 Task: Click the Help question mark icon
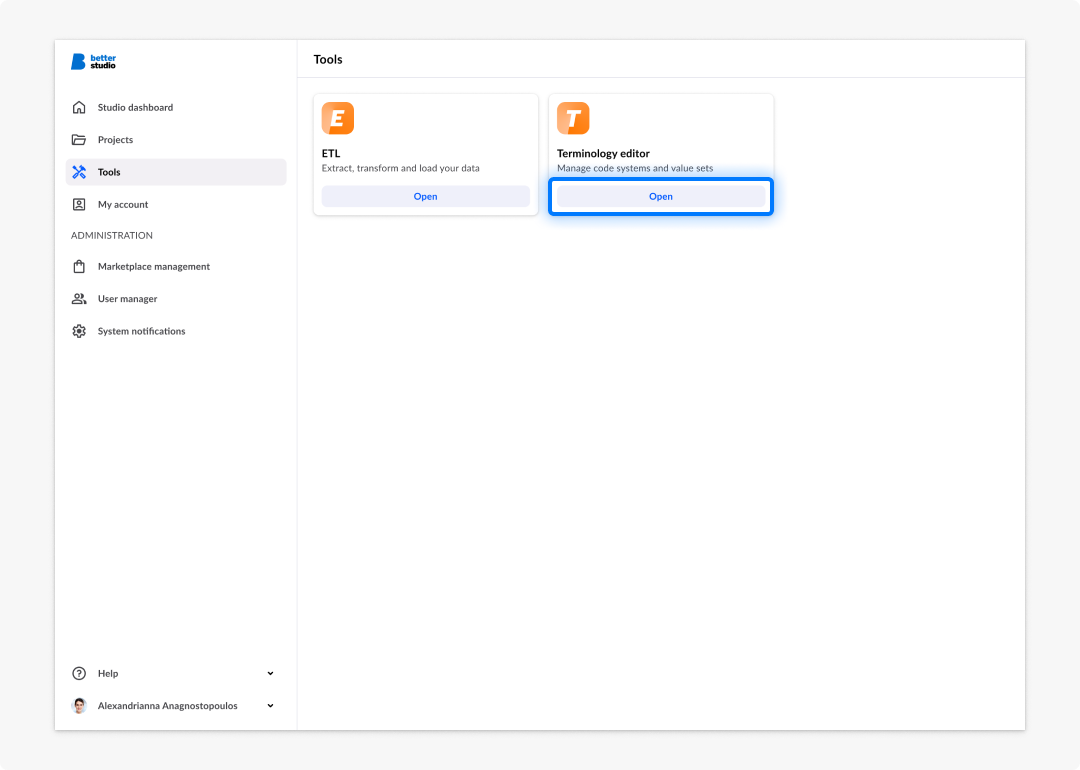pos(79,674)
